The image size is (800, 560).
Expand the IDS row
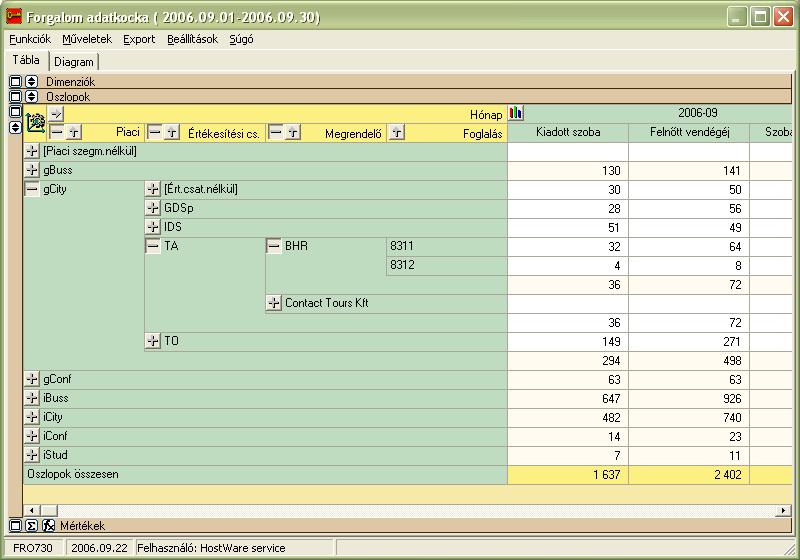pyautogui.click(x=153, y=227)
